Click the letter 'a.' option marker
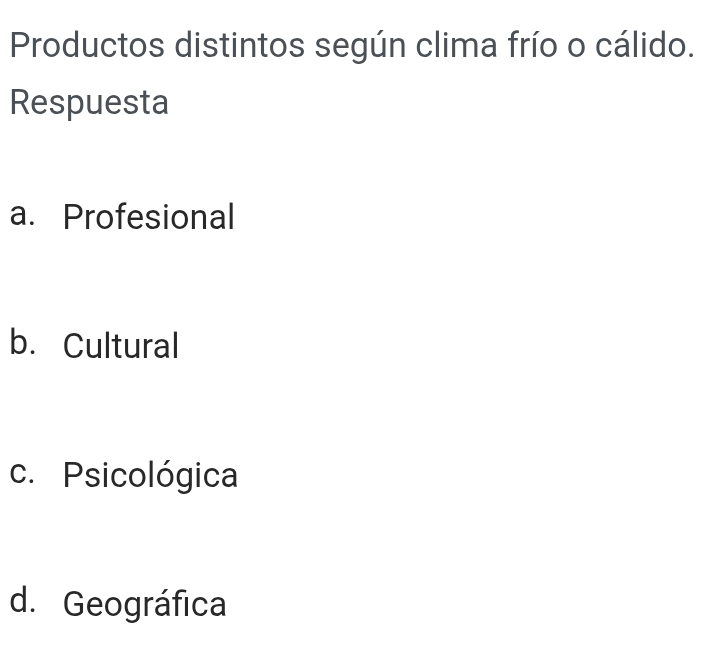The height and width of the screenshot is (646, 710). click(x=26, y=216)
